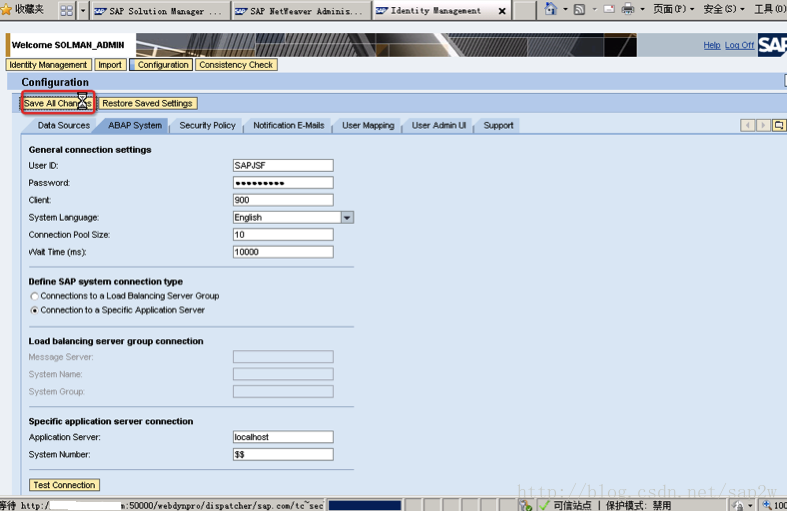Click the Connection Pool Size field
This screenshot has width=788, height=512.
(283, 235)
